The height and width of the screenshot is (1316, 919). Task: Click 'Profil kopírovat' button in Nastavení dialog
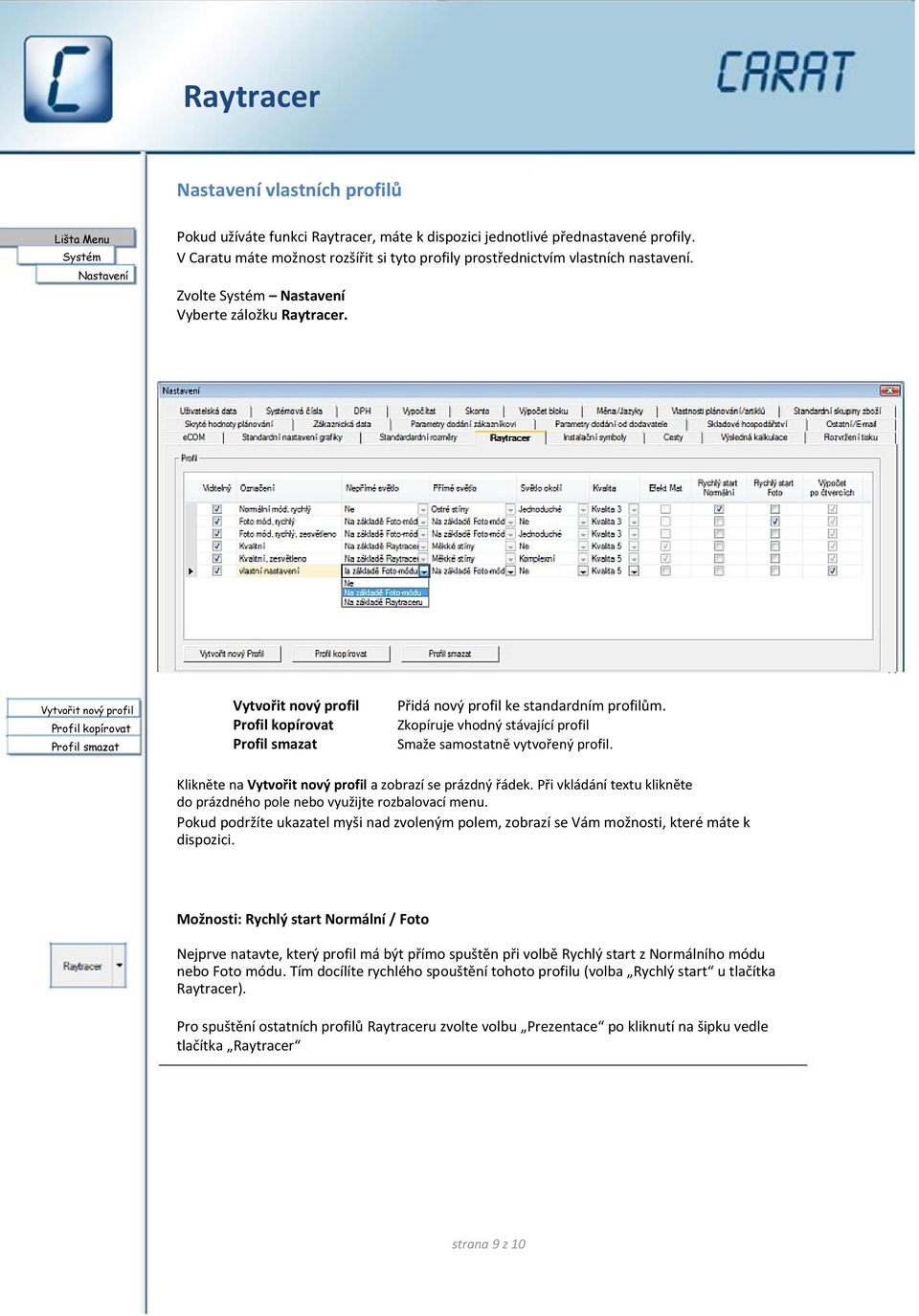341,654
